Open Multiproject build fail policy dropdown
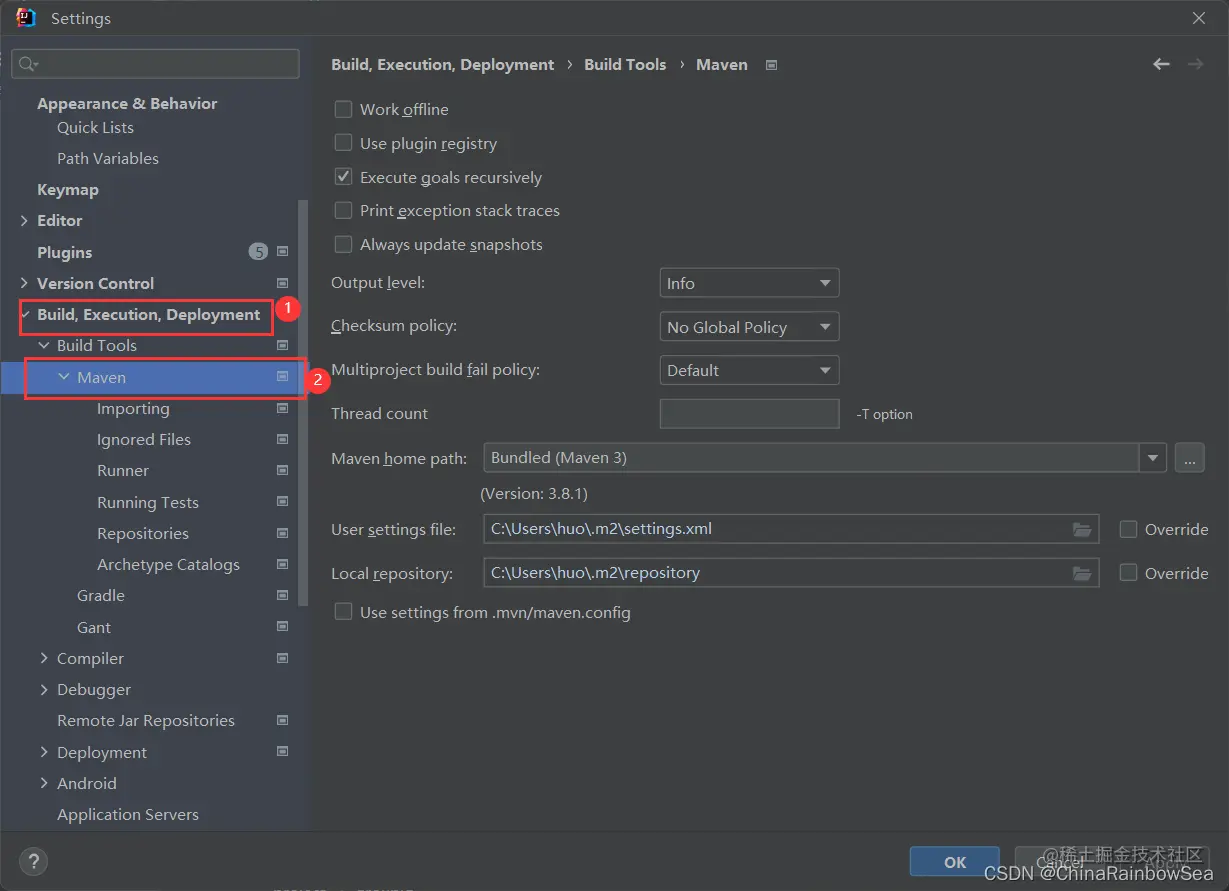1229x891 pixels. (749, 370)
